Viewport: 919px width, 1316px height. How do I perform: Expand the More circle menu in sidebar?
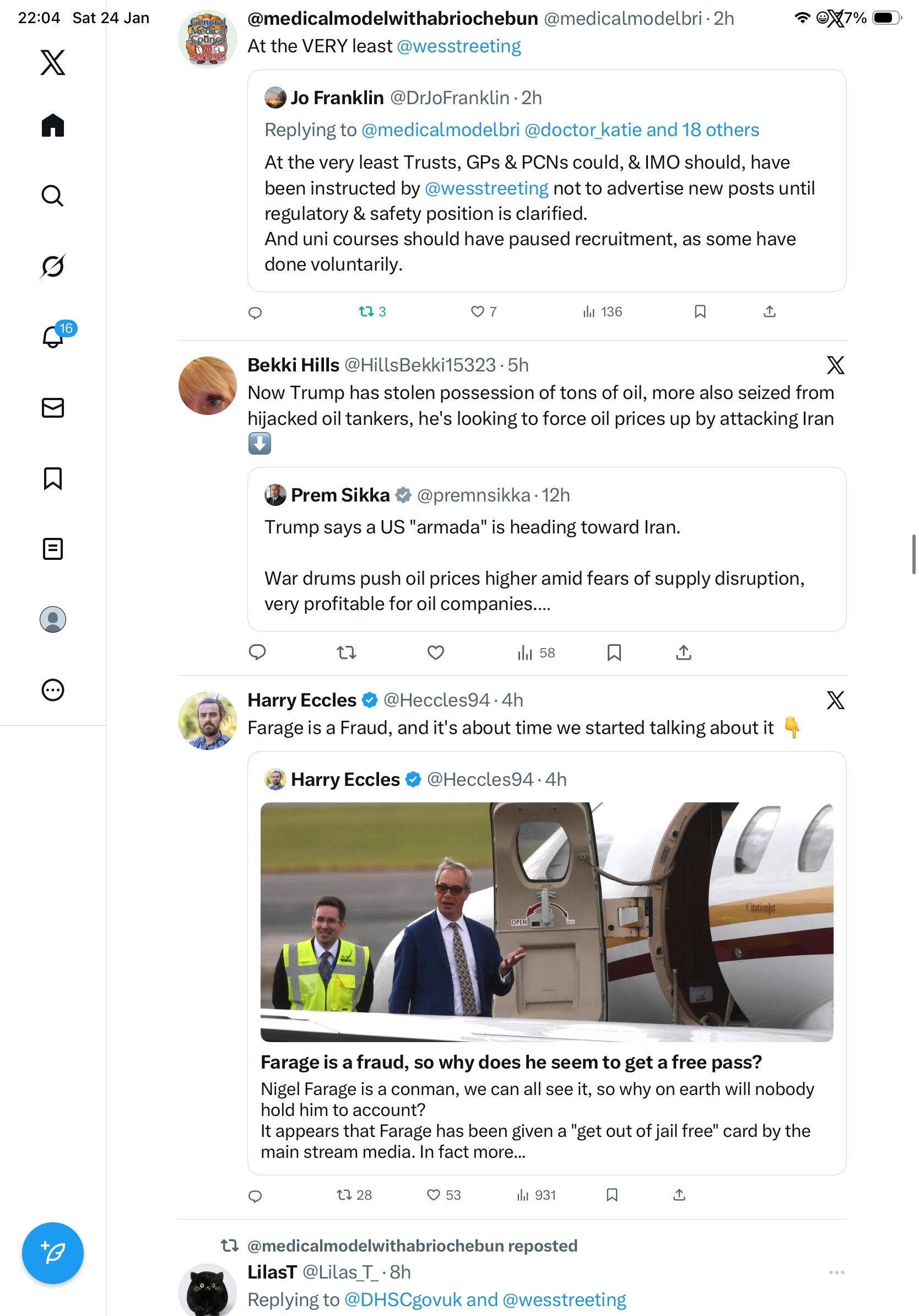[53, 689]
